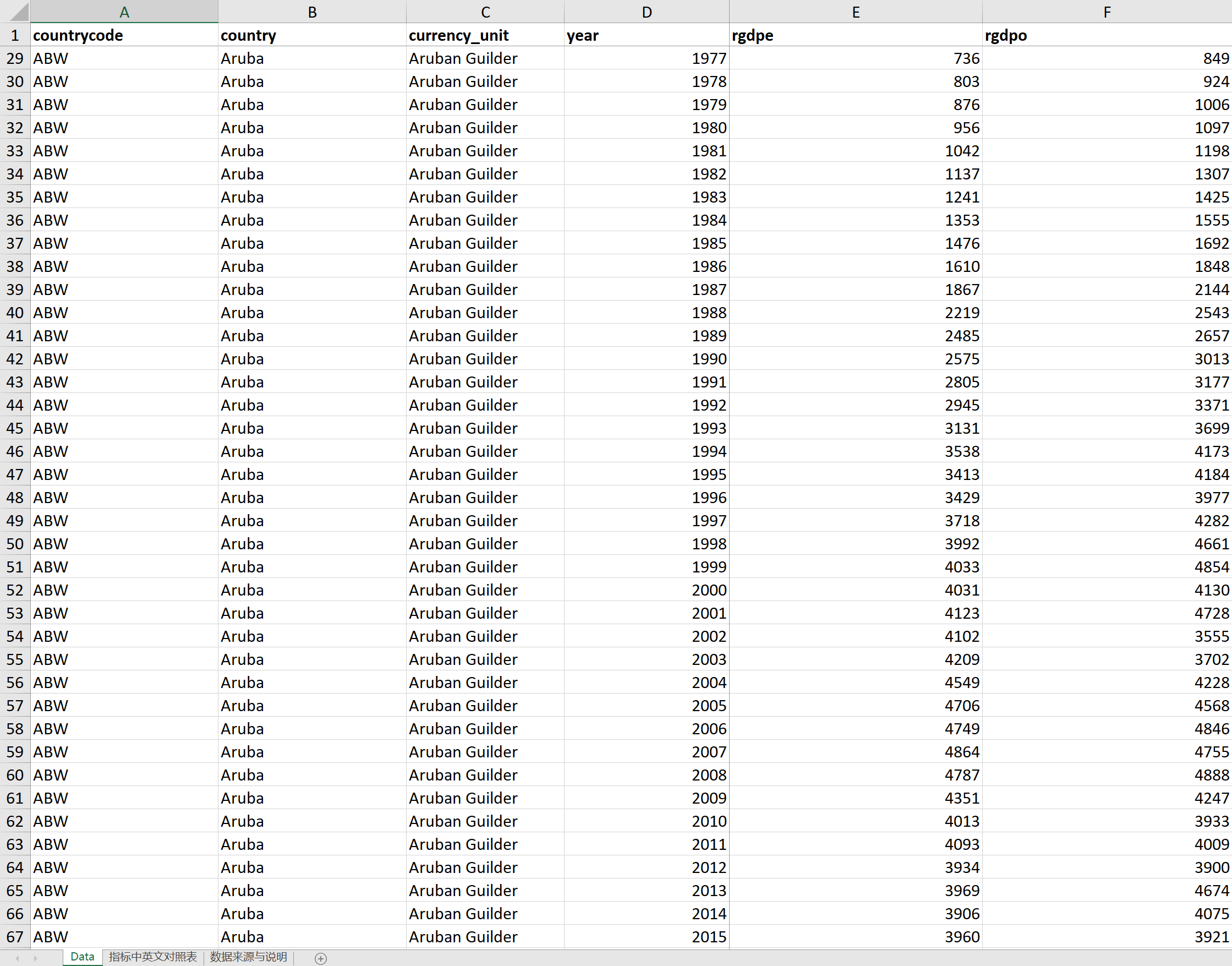Select the rgdpe value 4033 cell
This screenshot has height=966, width=1232.
[856, 567]
